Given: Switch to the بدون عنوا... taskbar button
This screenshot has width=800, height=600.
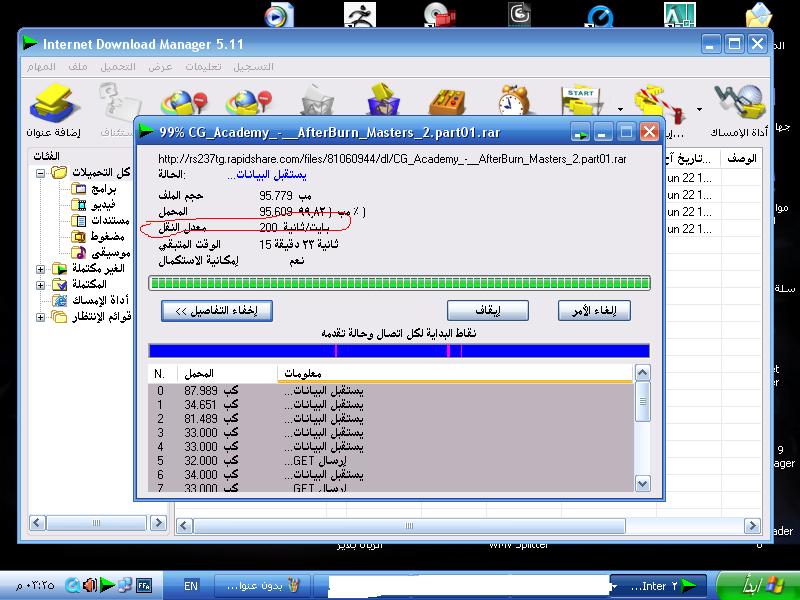Looking at the screenshot, I should [x=261, y=586].
